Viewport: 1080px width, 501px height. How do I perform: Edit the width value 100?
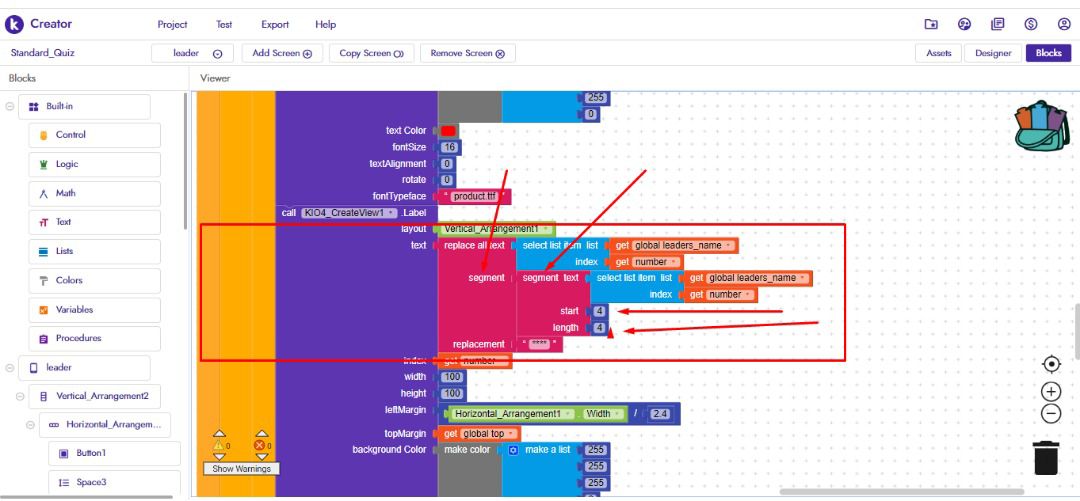453,377
